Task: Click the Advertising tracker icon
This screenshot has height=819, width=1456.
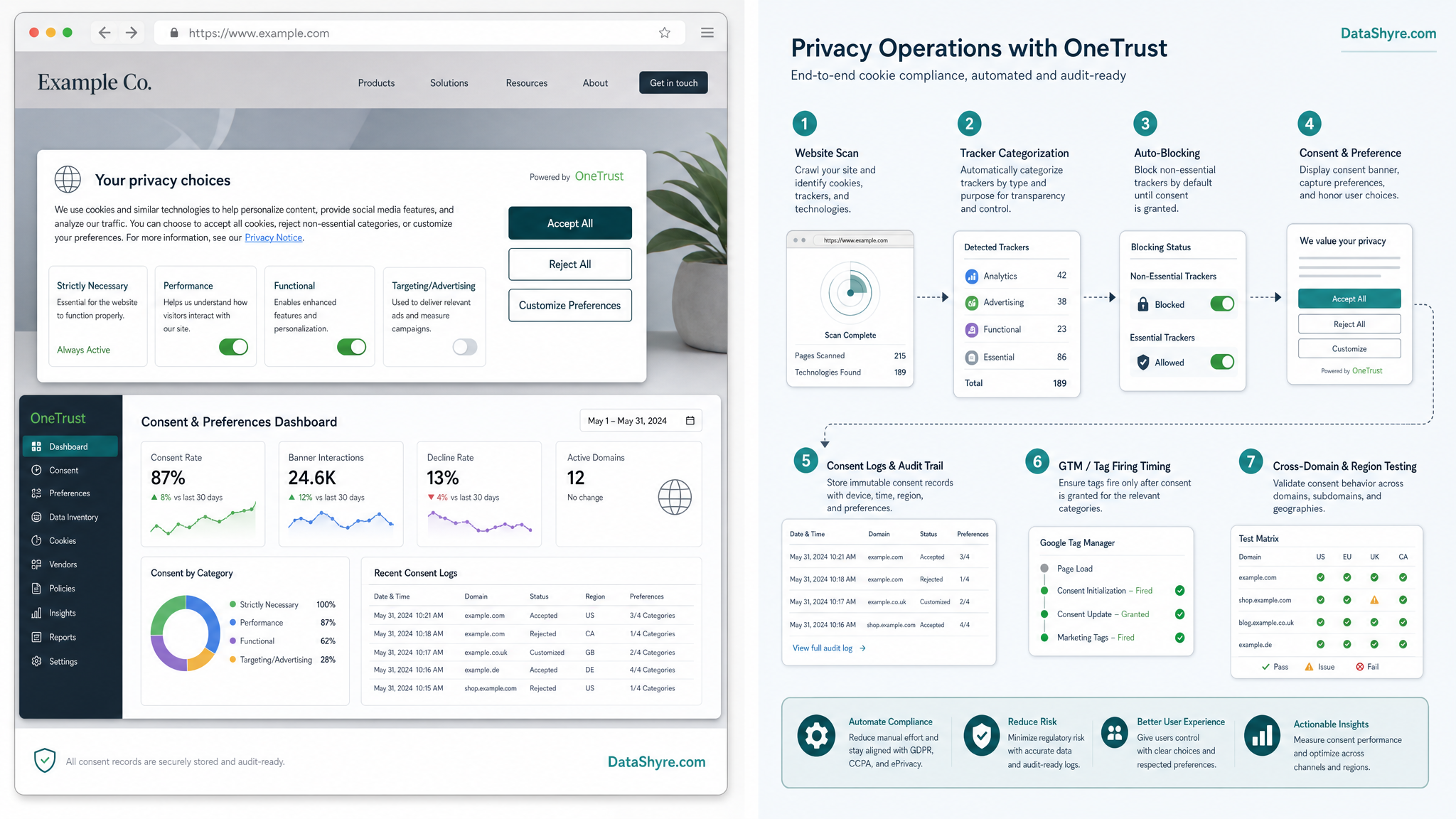Action: tap(971, 303)
